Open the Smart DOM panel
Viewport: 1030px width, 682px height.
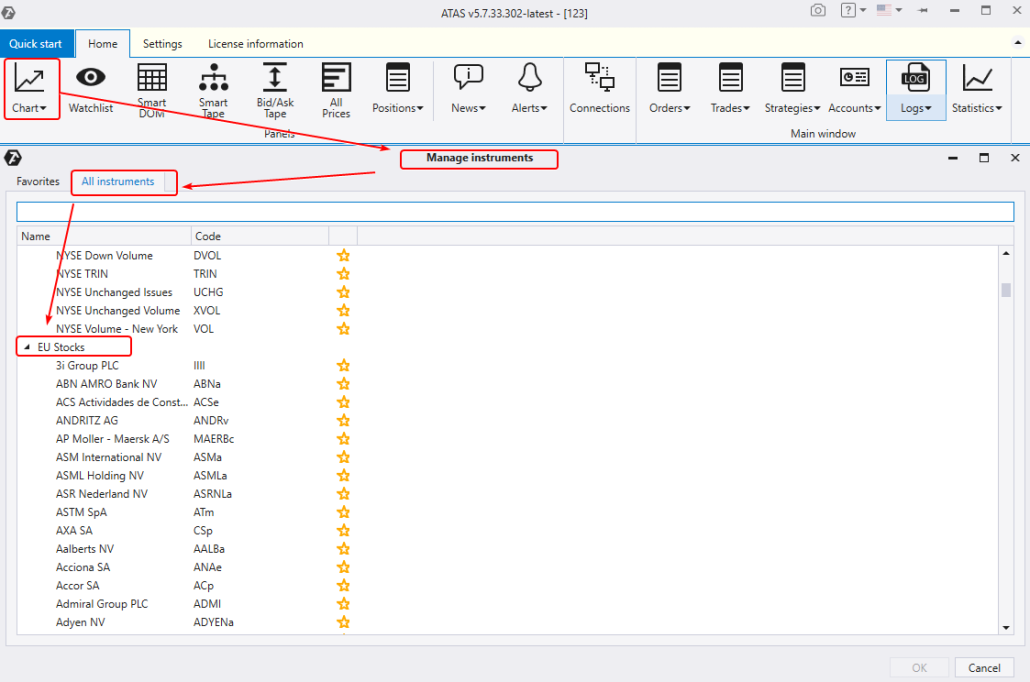(x=152, y=88)
